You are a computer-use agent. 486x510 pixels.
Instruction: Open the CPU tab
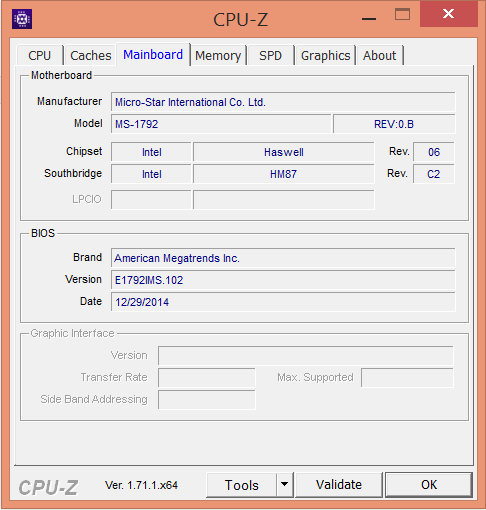click(x=40, y=55)
